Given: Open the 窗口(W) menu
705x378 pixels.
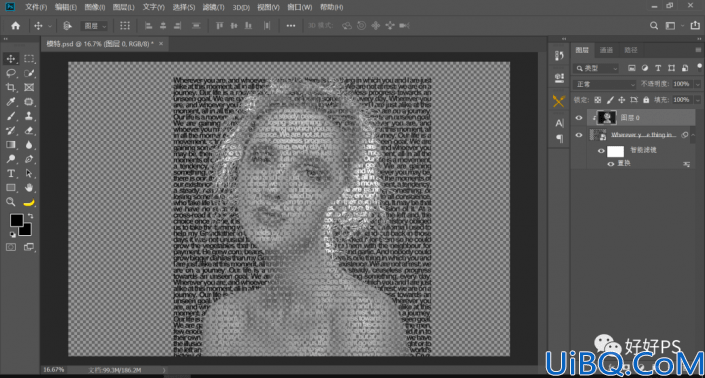Looking at the screenshot, I should point(300,7).
